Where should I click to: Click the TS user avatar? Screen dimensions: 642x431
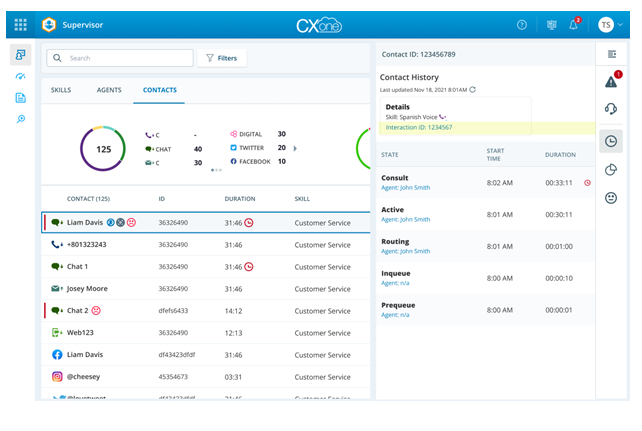(606, 25)
